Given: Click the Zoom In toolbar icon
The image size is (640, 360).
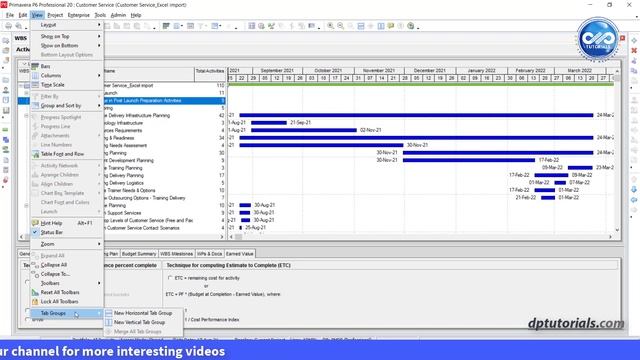Looking at the screenshot, I should click(x=331, y=26).
